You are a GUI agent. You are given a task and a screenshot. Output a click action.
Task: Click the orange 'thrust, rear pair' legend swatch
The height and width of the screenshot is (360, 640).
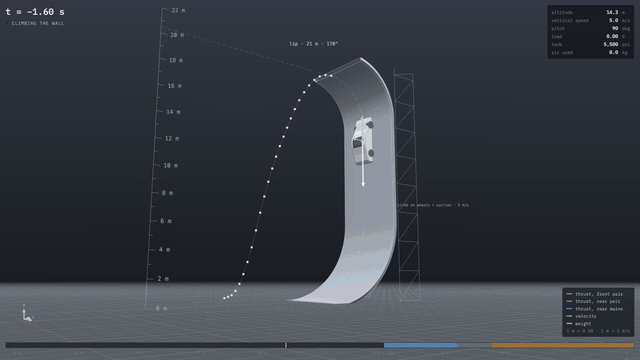(569, 301)
